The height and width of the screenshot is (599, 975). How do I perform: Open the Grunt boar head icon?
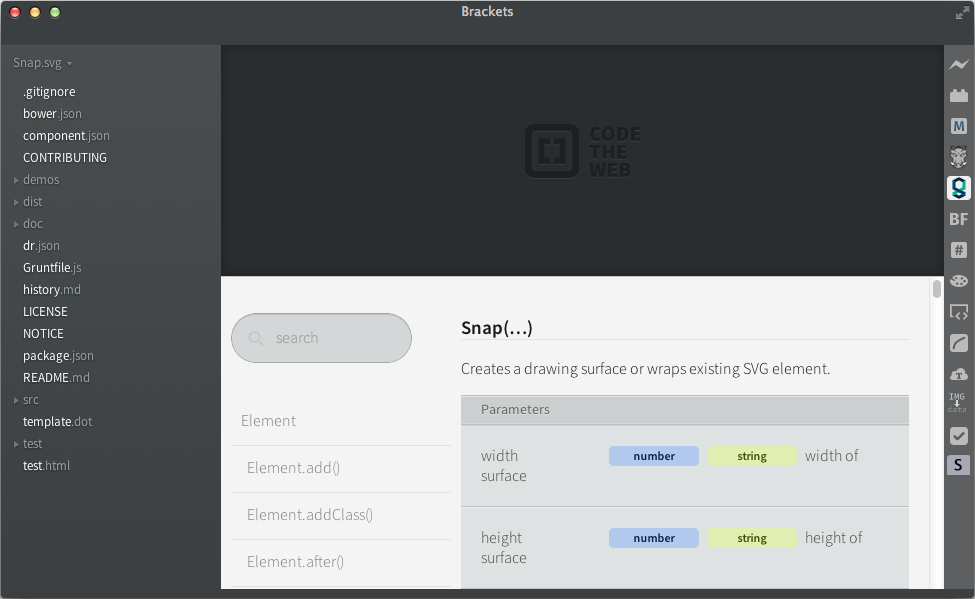958,157
